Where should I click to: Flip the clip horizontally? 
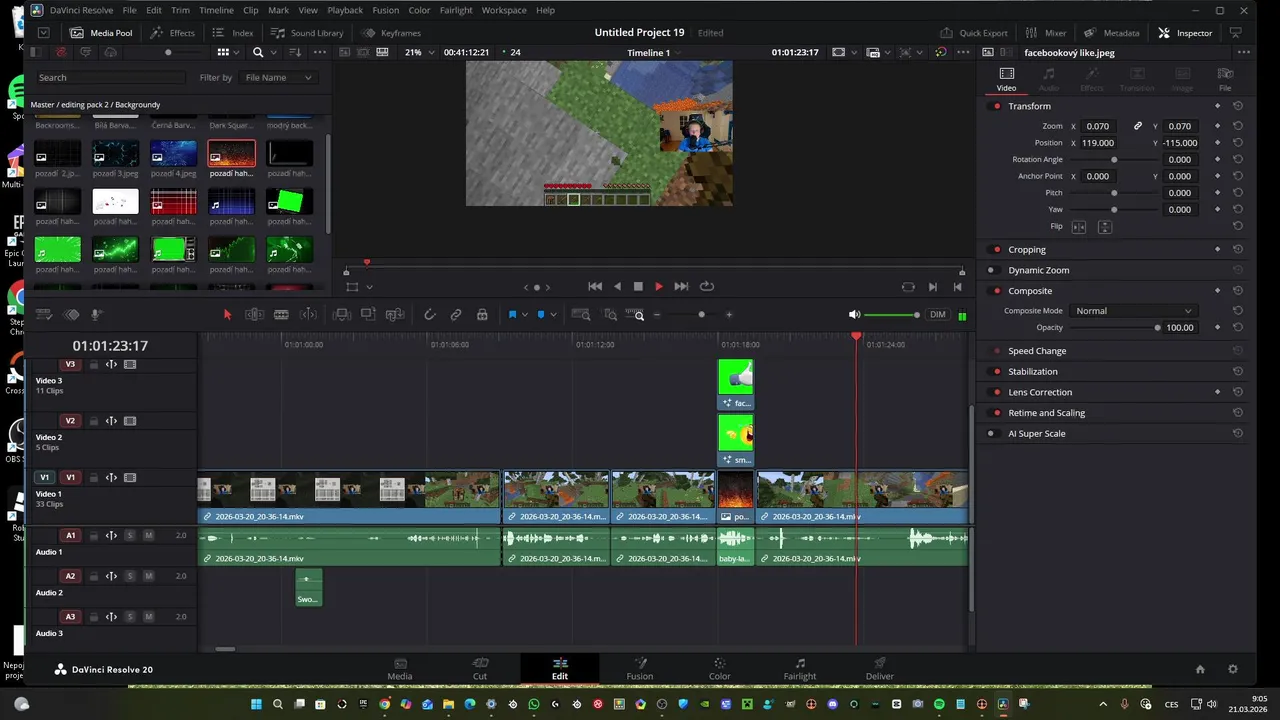tap(1079, 227)
